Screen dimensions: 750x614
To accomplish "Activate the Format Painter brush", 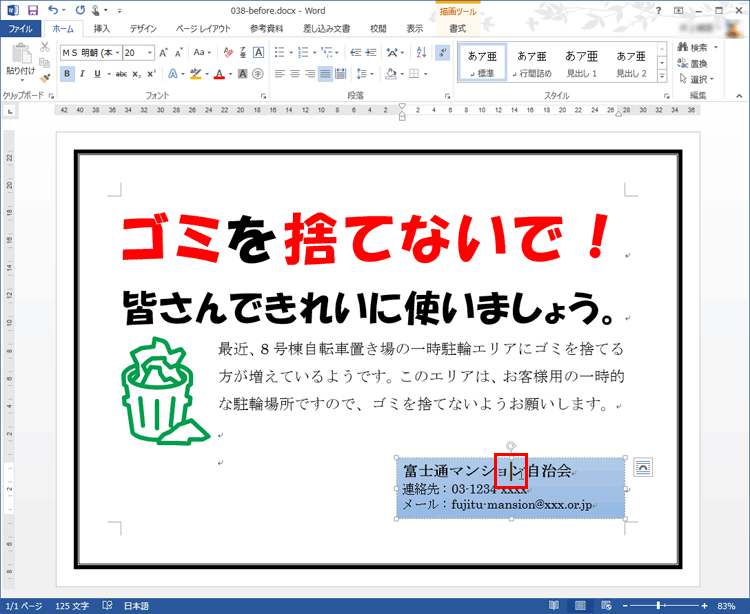I will (44, 77).
